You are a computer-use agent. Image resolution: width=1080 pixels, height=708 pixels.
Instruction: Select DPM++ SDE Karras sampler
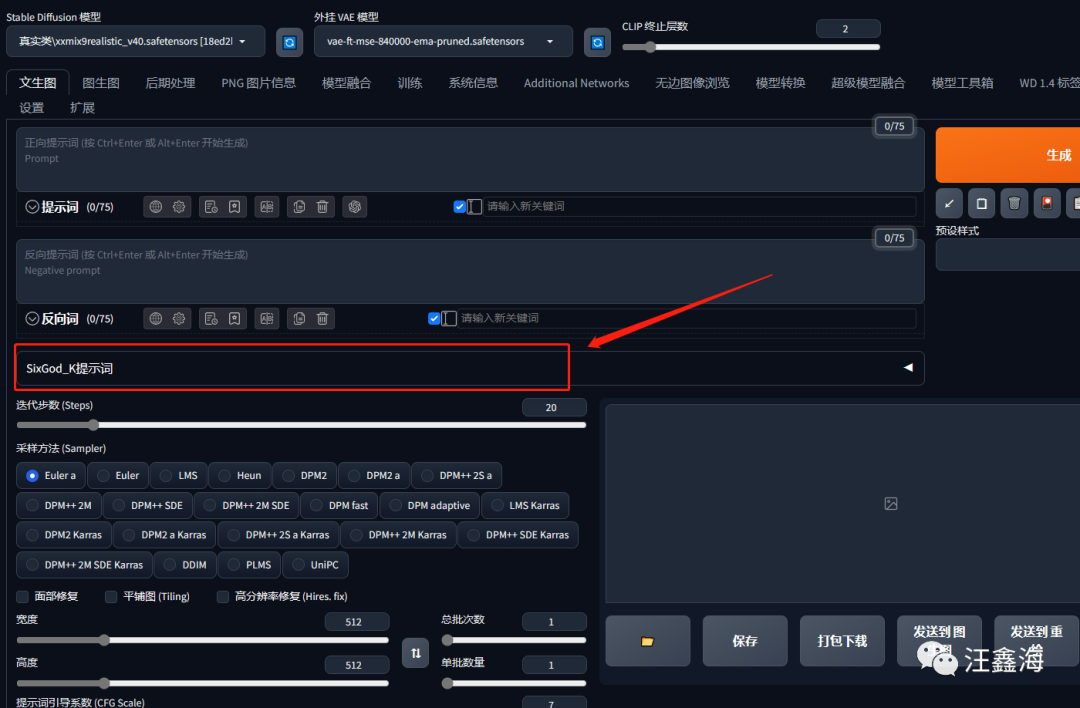tap(518, 535)
